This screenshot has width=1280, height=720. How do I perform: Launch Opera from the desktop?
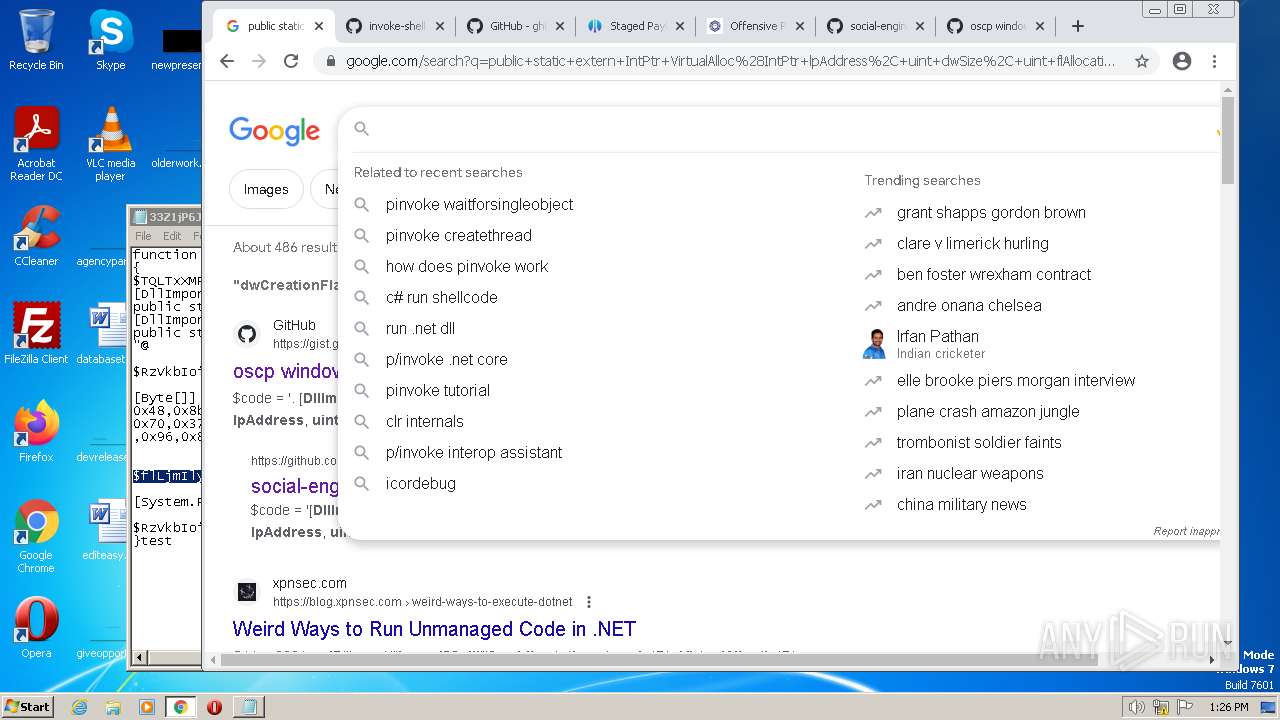coord(36,628)
